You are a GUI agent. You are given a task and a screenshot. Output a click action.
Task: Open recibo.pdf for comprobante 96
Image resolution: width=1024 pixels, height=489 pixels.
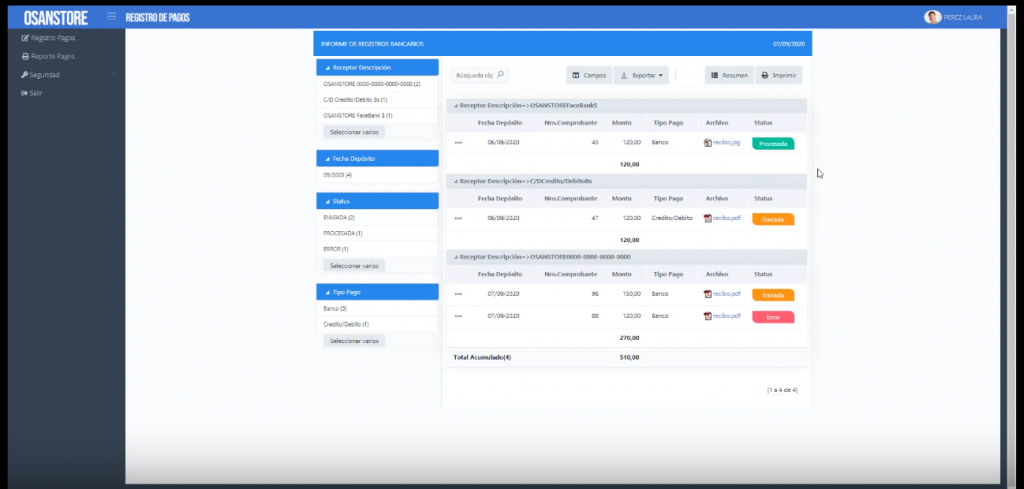coord(727,294)
